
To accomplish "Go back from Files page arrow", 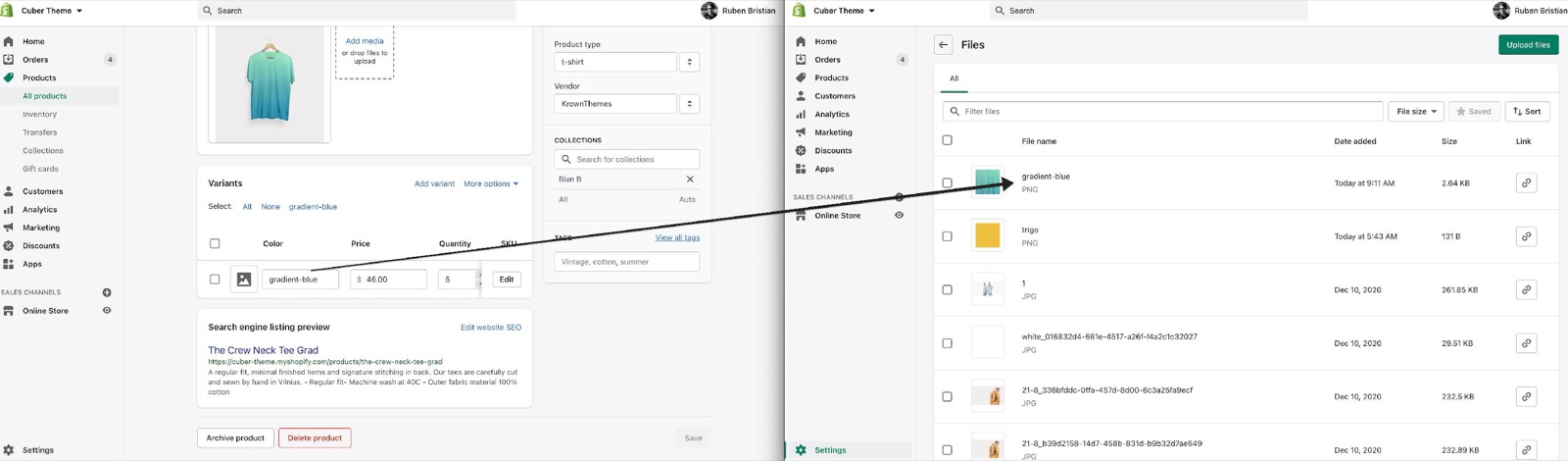I will pos(943,44).
